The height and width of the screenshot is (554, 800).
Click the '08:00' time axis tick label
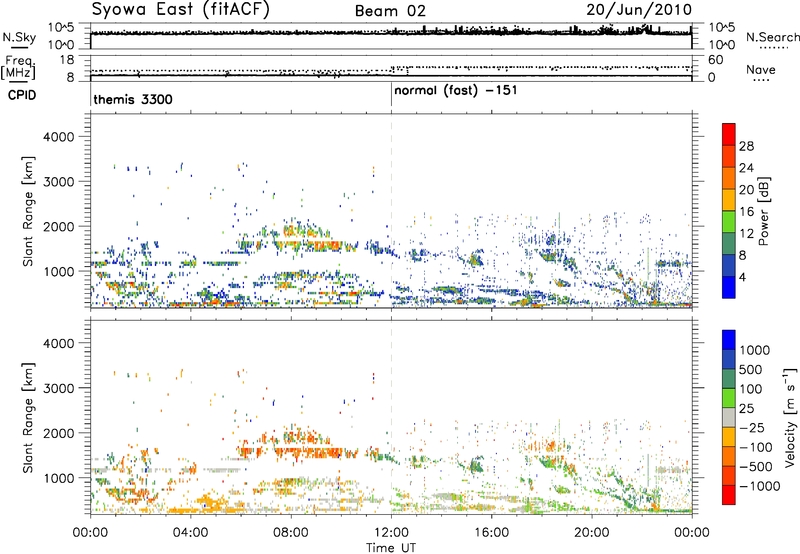(x=291, y=532)
